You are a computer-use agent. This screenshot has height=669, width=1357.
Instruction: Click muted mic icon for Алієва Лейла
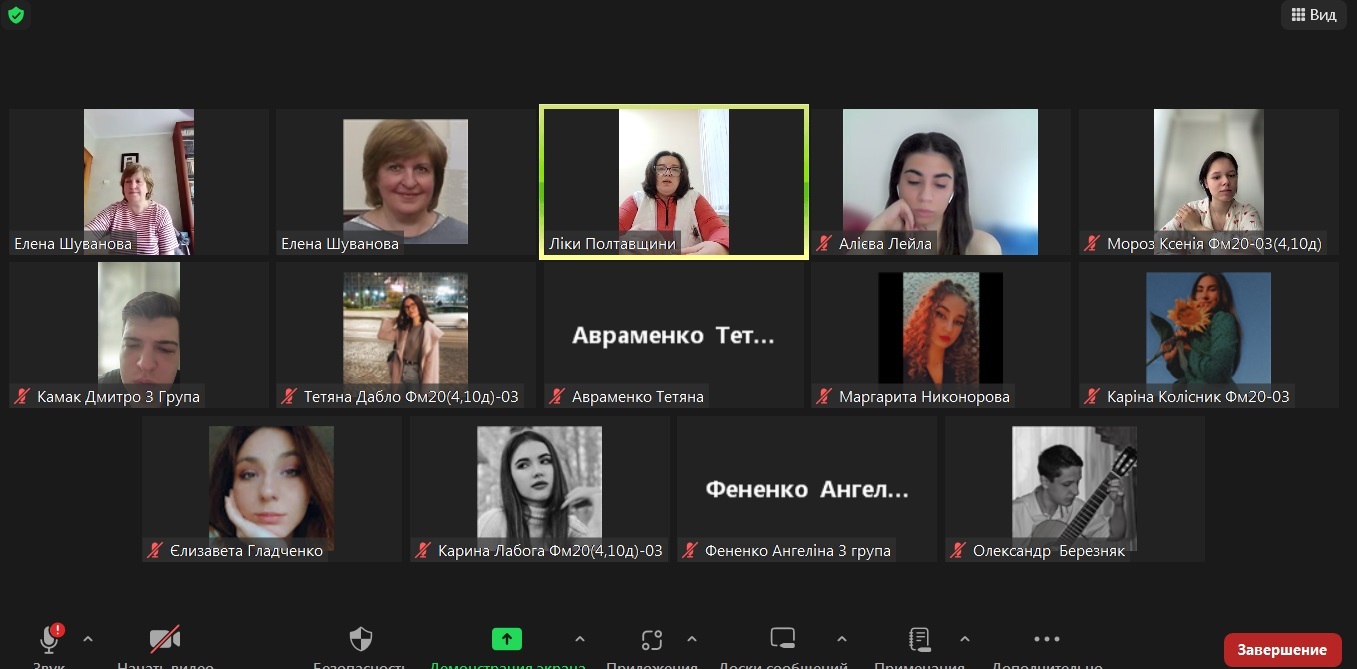(826, 243)
